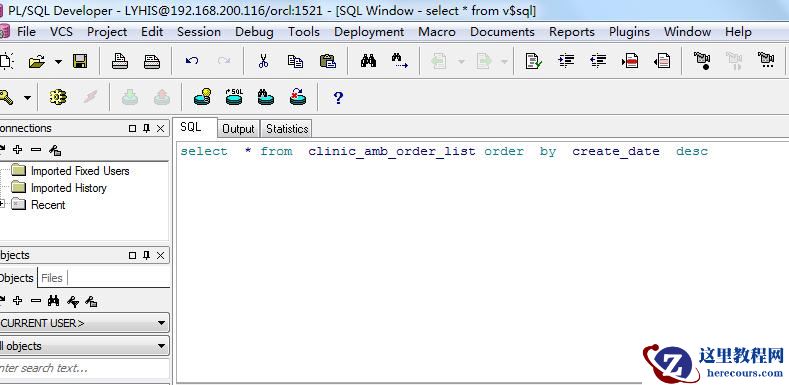Open the VCS menu
This screenshot has height=385, width=789.
pyautogui.click(x=61, y=32)
